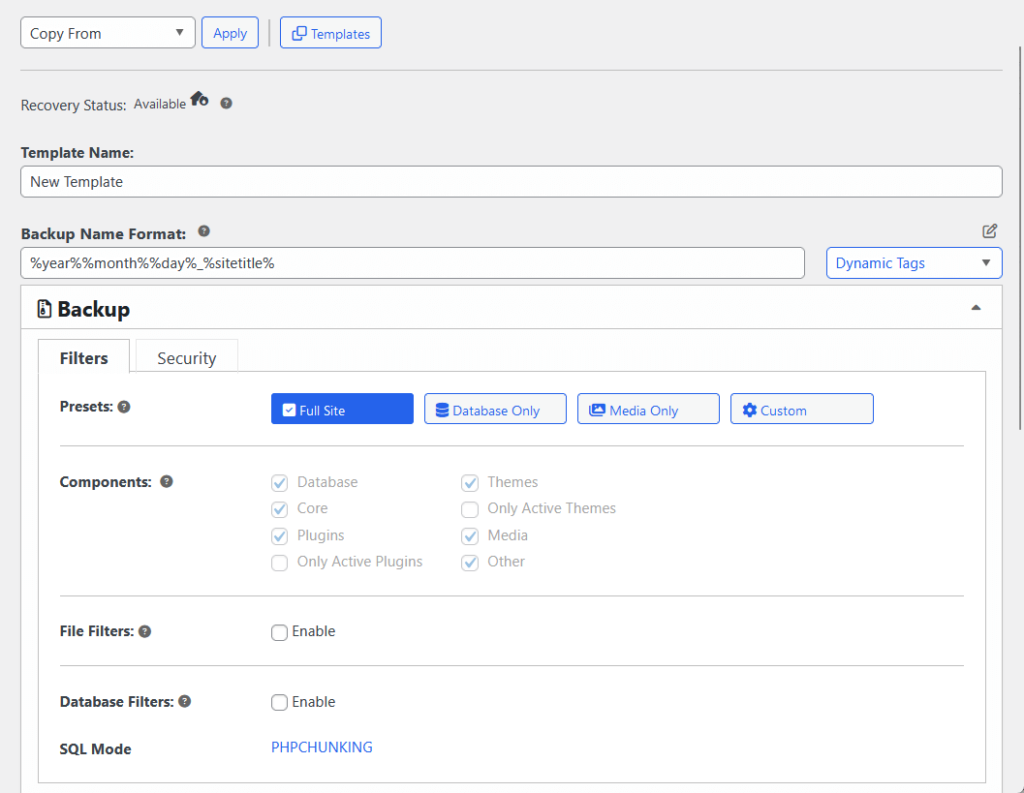The height and width of the screenshot is (793, 1024).
Task: Click the Backup Name Format help icon
Action: click(x=204, y=231)
